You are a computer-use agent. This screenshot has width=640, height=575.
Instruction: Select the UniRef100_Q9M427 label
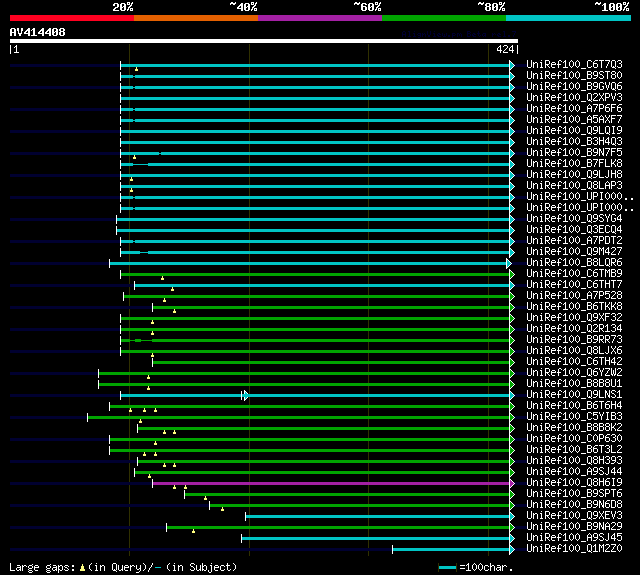574,252
